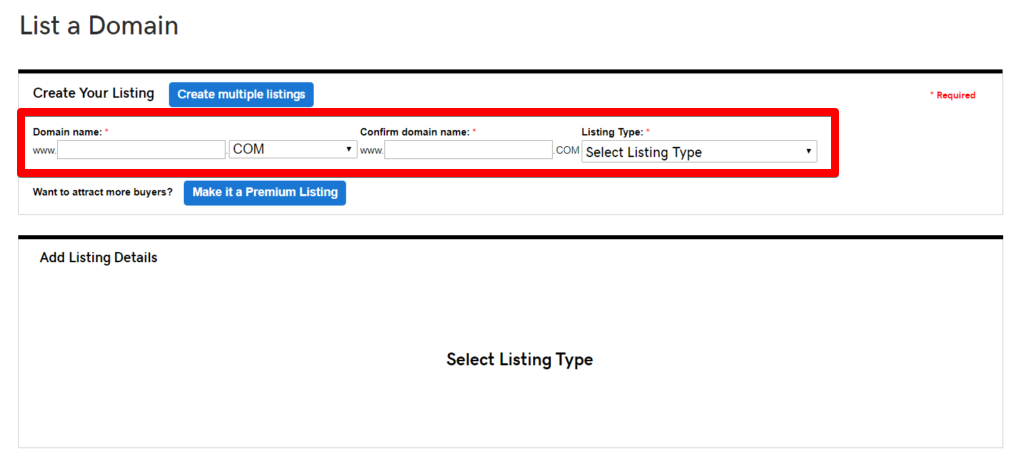Open the Select Listing Type dropdown
The image size is (1024, 463).
coord(699,152)
